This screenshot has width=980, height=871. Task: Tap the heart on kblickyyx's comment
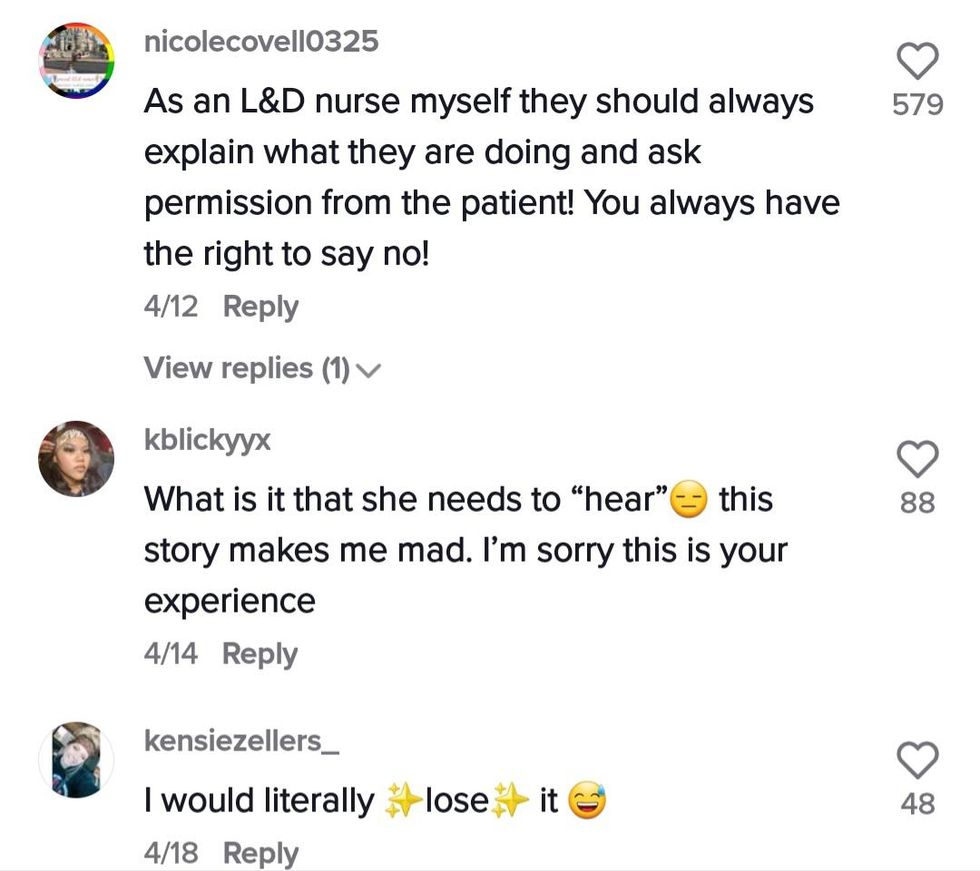pyautogui.click(x=917, y=459)
